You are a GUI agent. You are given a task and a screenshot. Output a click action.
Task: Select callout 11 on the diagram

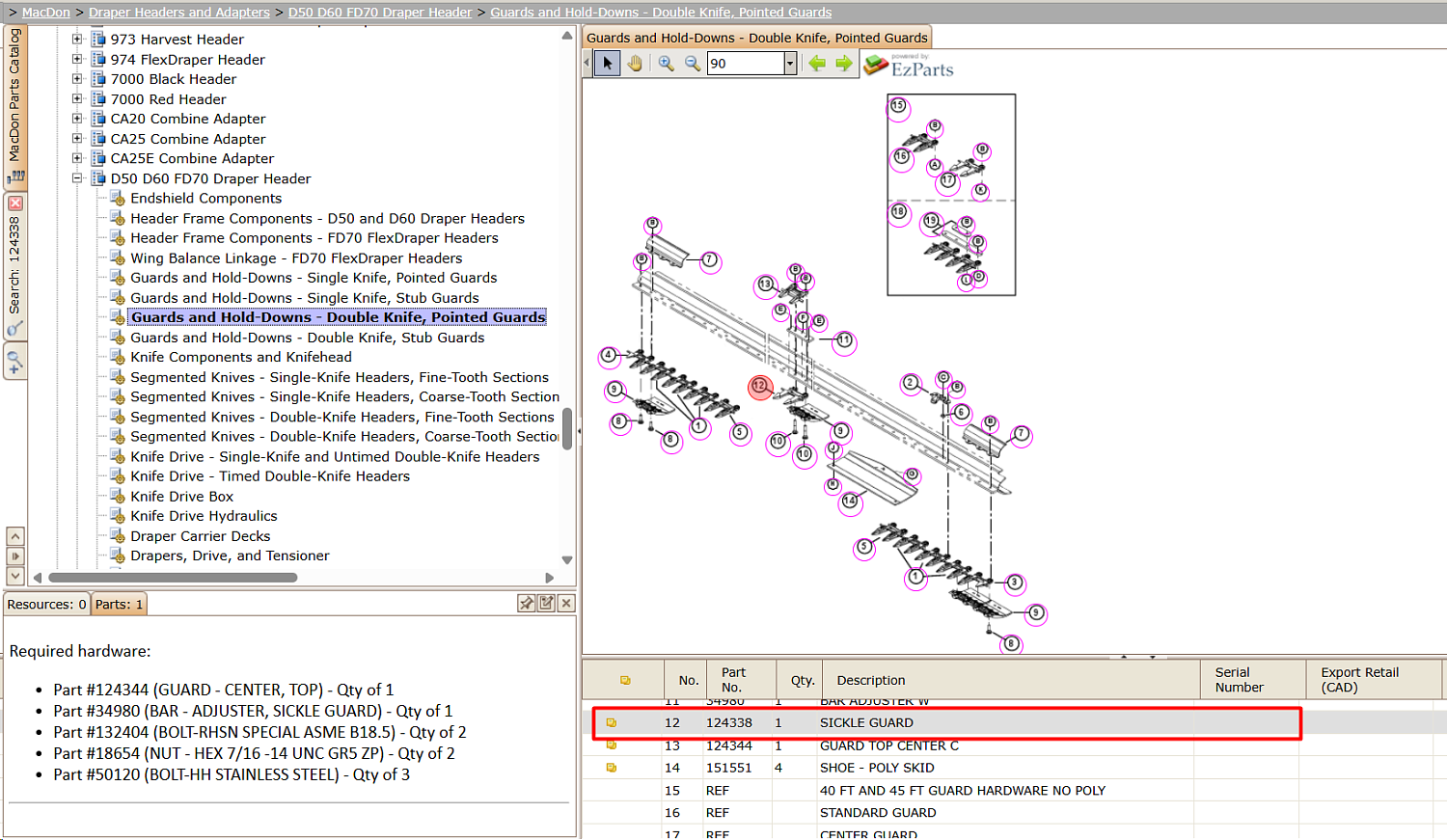(x=844, y=340)
